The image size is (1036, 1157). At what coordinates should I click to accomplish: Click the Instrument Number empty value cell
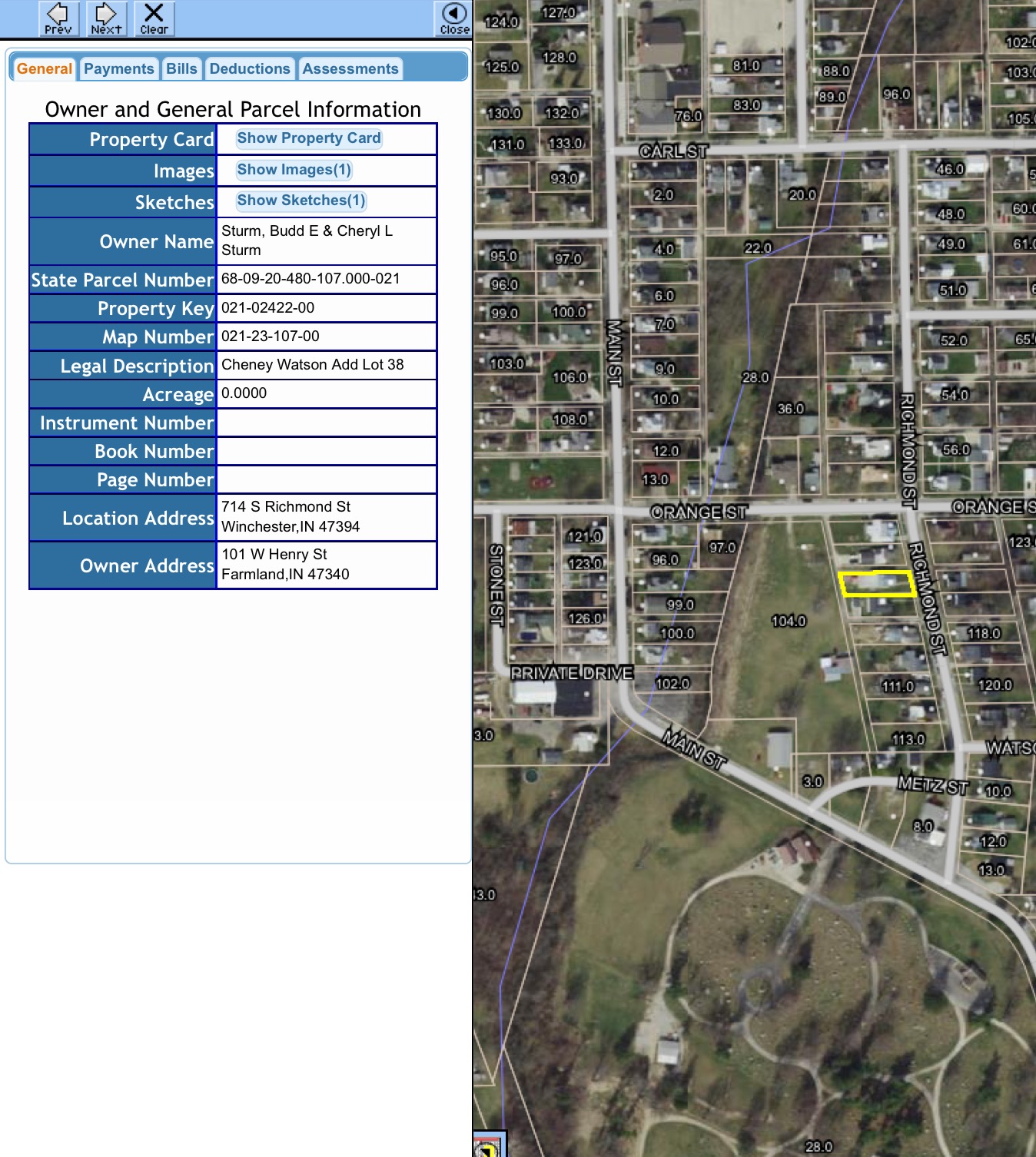327,423
